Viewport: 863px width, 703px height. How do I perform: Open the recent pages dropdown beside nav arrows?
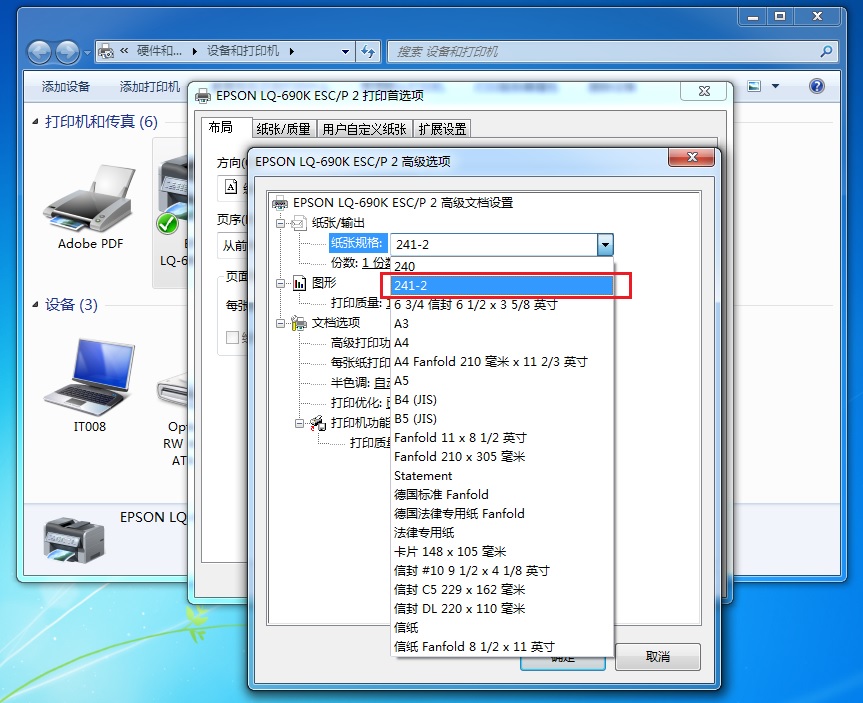[87, 53]
